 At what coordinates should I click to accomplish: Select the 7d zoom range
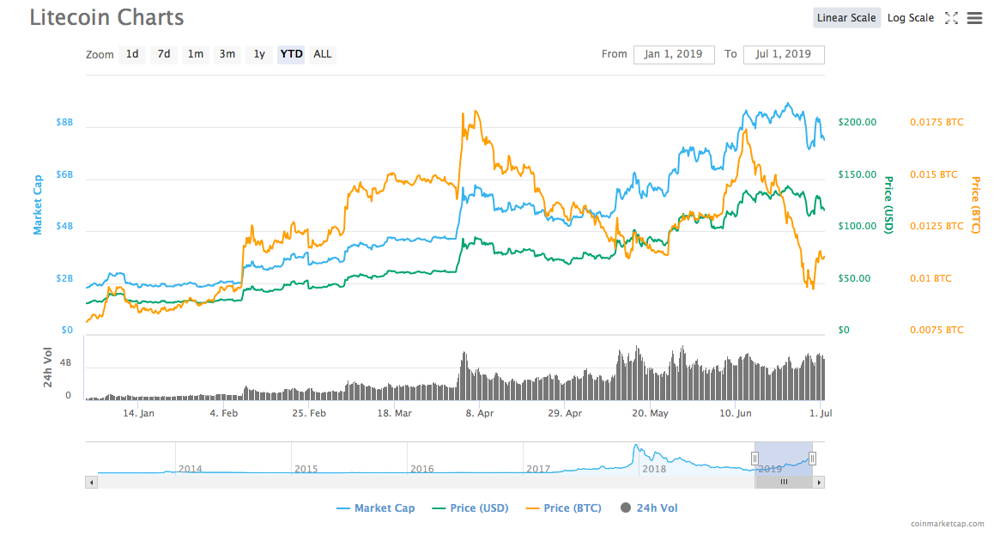click(164, 54)
